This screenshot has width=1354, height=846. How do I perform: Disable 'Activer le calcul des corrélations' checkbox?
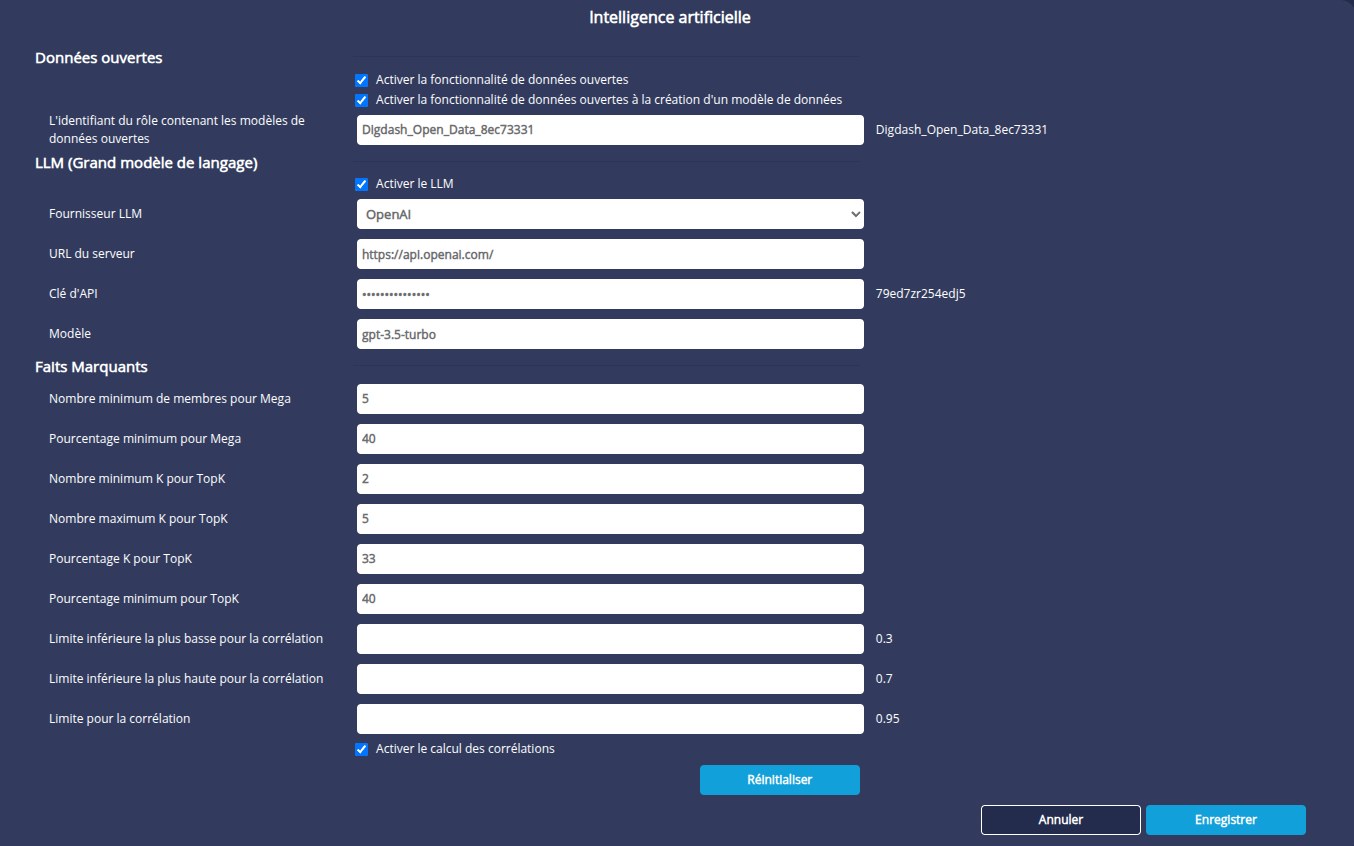[362, 749]
